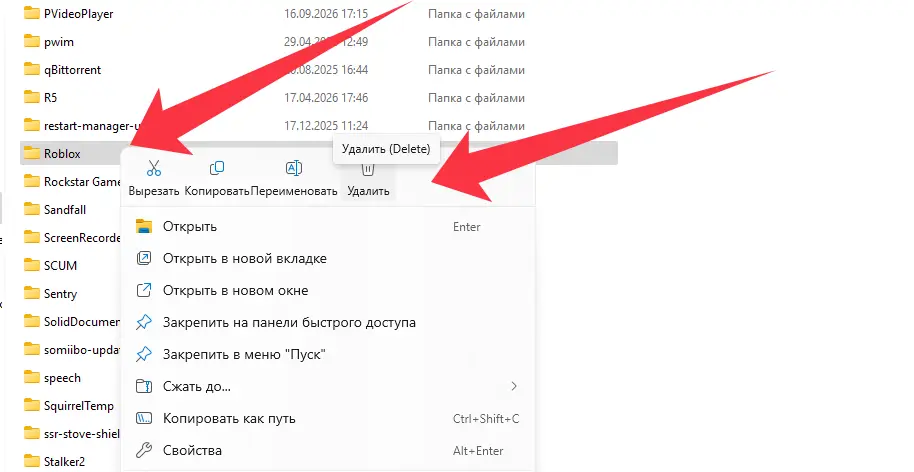Click the ssr-stove-shield folder icon
The height and width of the screenshot is (472, 914).
(x=31, y=434)
